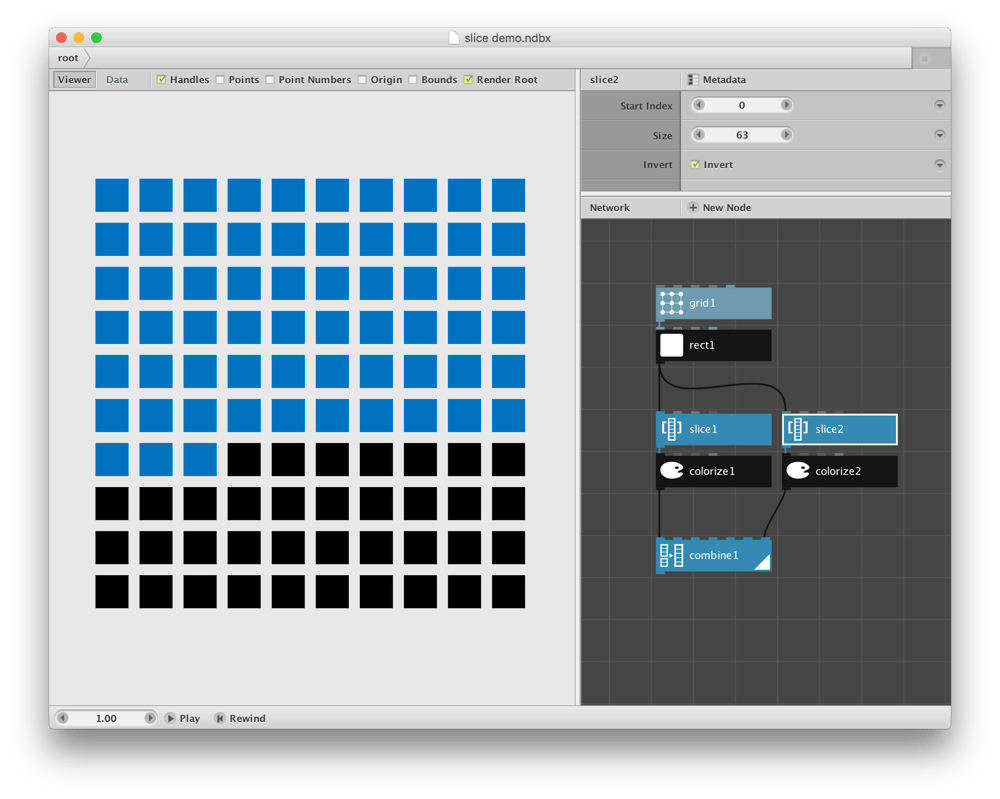The height and width of the screenshot is (799, 1000).
Task: Click the combine1 node icon
Action: click(672, 555)
